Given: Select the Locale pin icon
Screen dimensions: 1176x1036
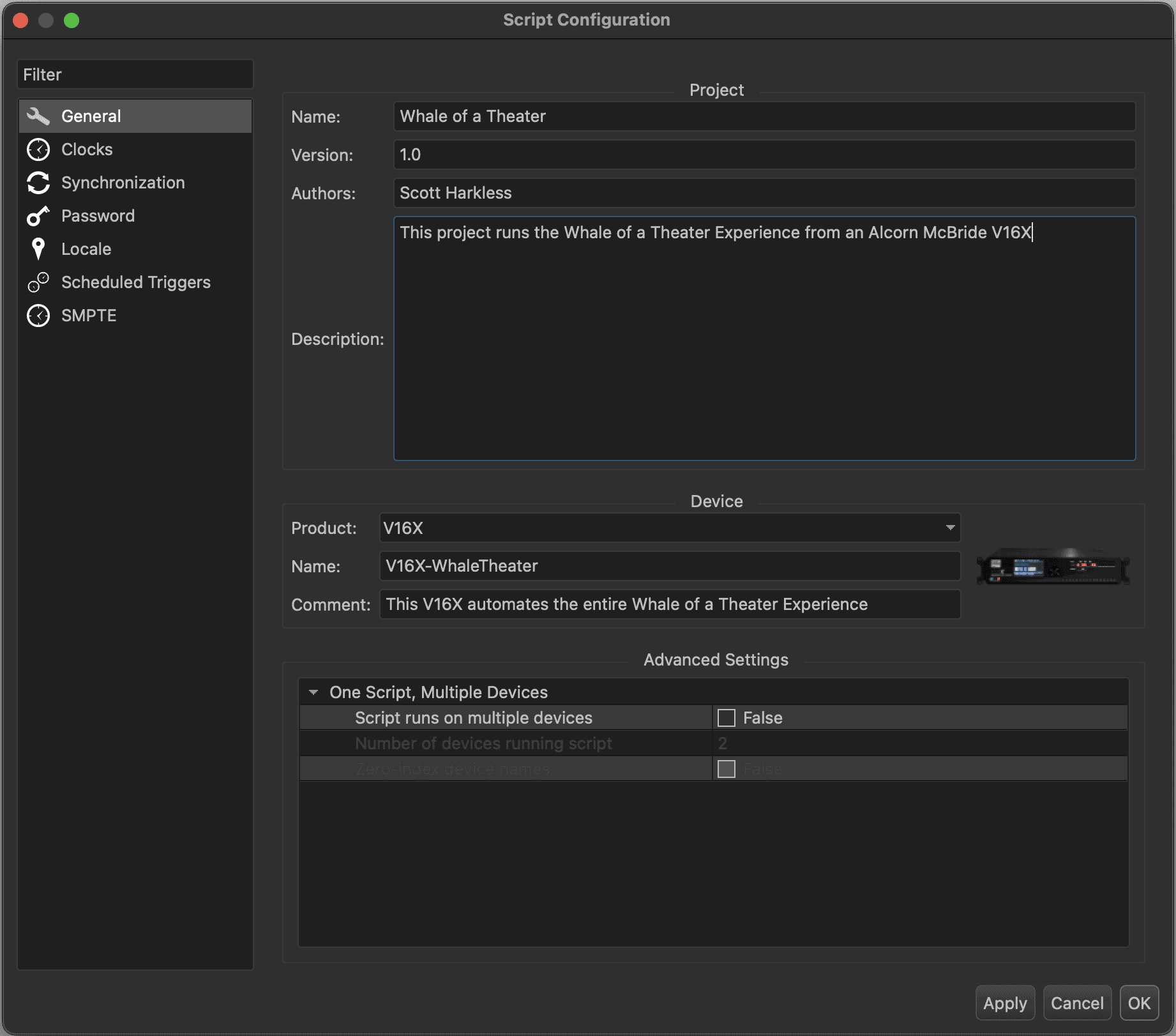Looking at the screenshot, I should point(38,249).
